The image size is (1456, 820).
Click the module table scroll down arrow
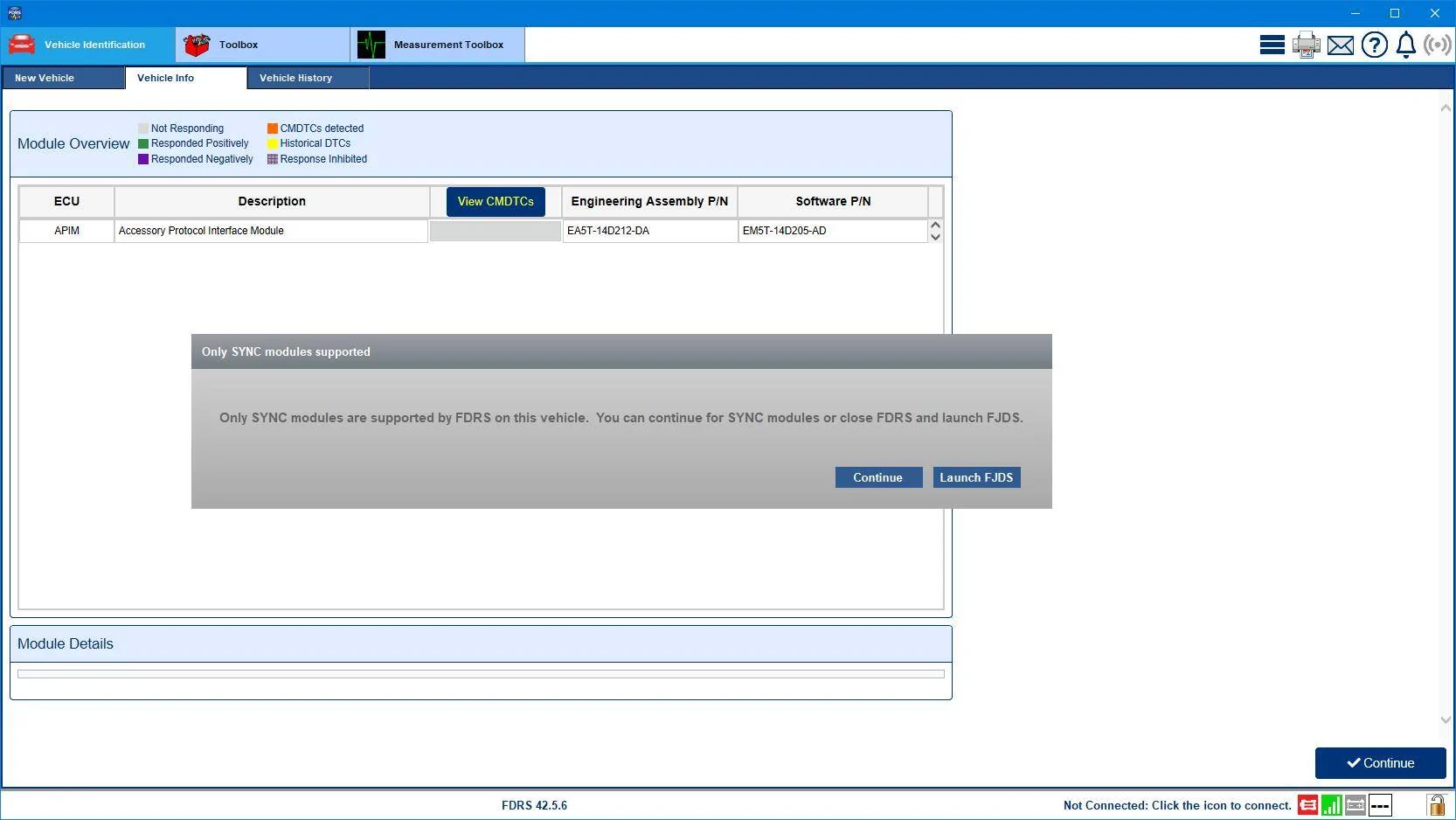(935, 237)
